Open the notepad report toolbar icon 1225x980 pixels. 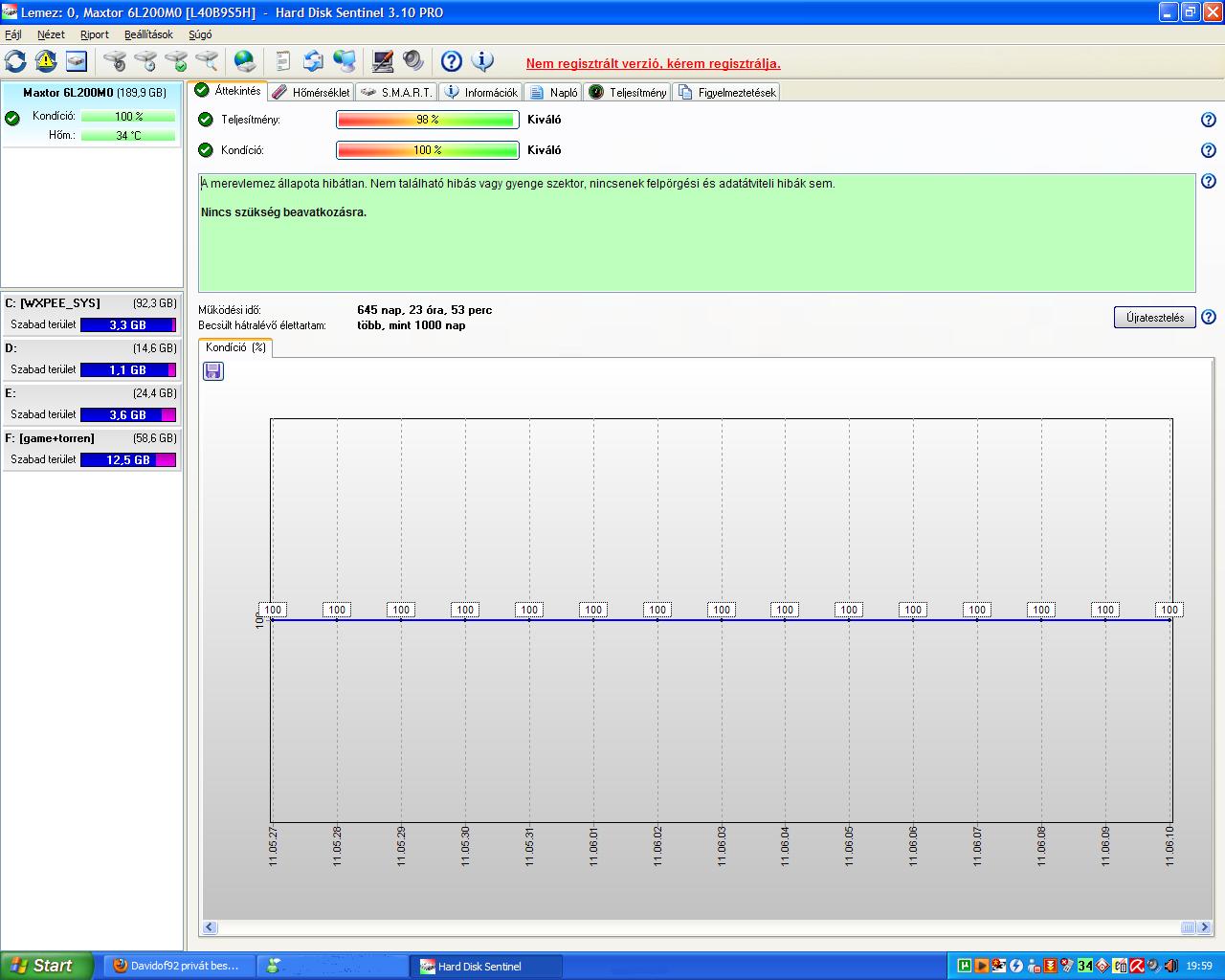282,62
